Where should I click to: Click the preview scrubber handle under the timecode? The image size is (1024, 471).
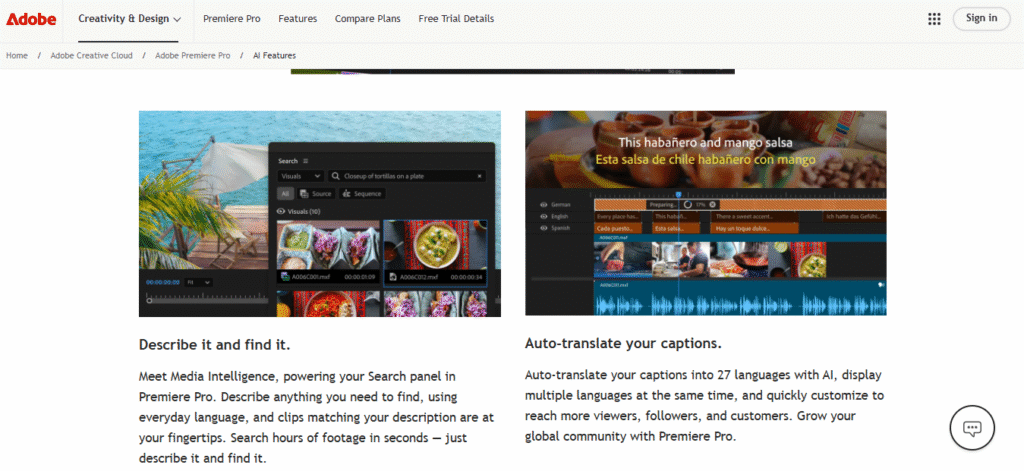pos(150,300)
